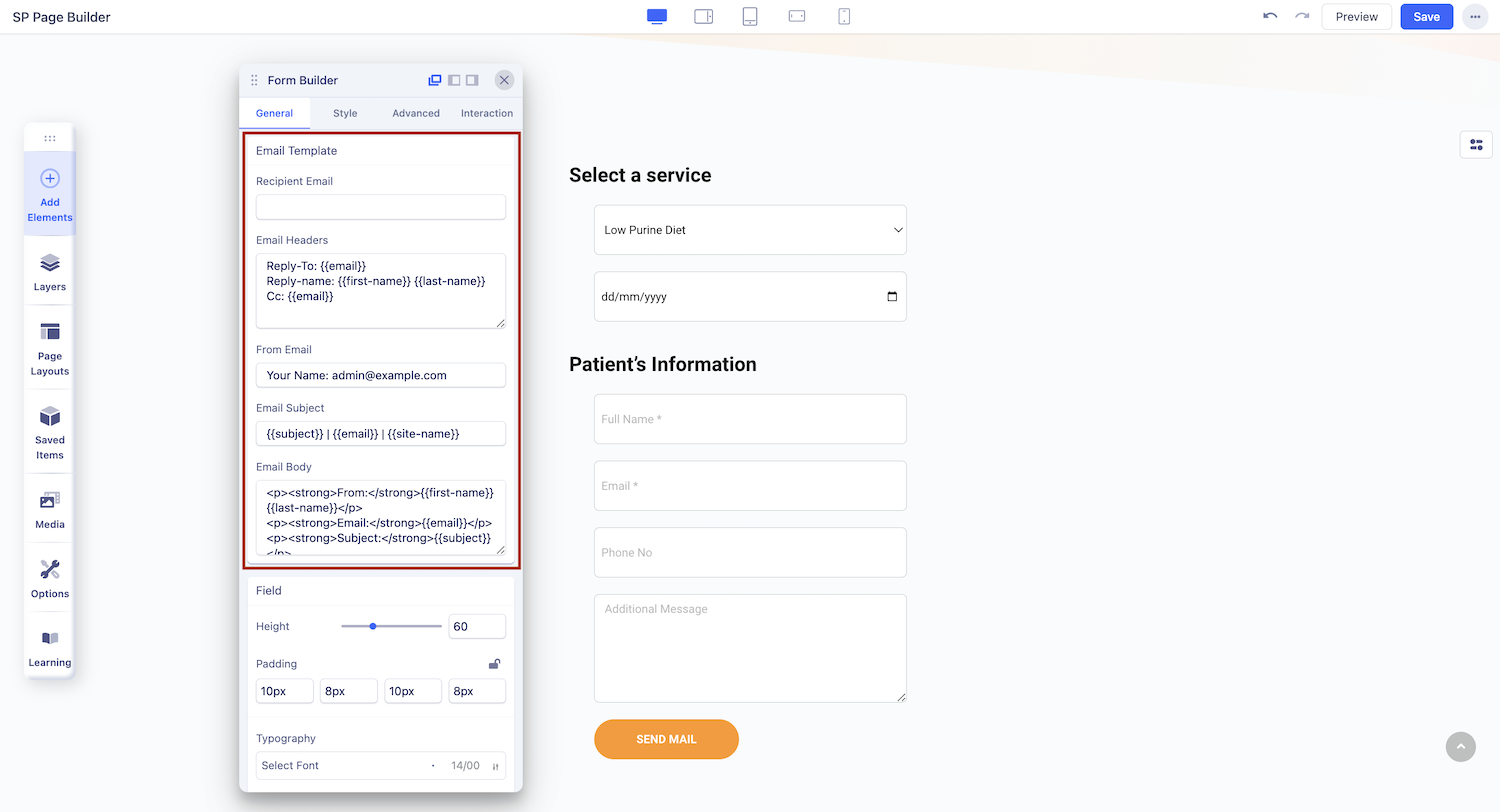Viewport: 1500px width, 812px height.
Task: Click the 'Select a service' heading
Action: (x=640, y=175)
